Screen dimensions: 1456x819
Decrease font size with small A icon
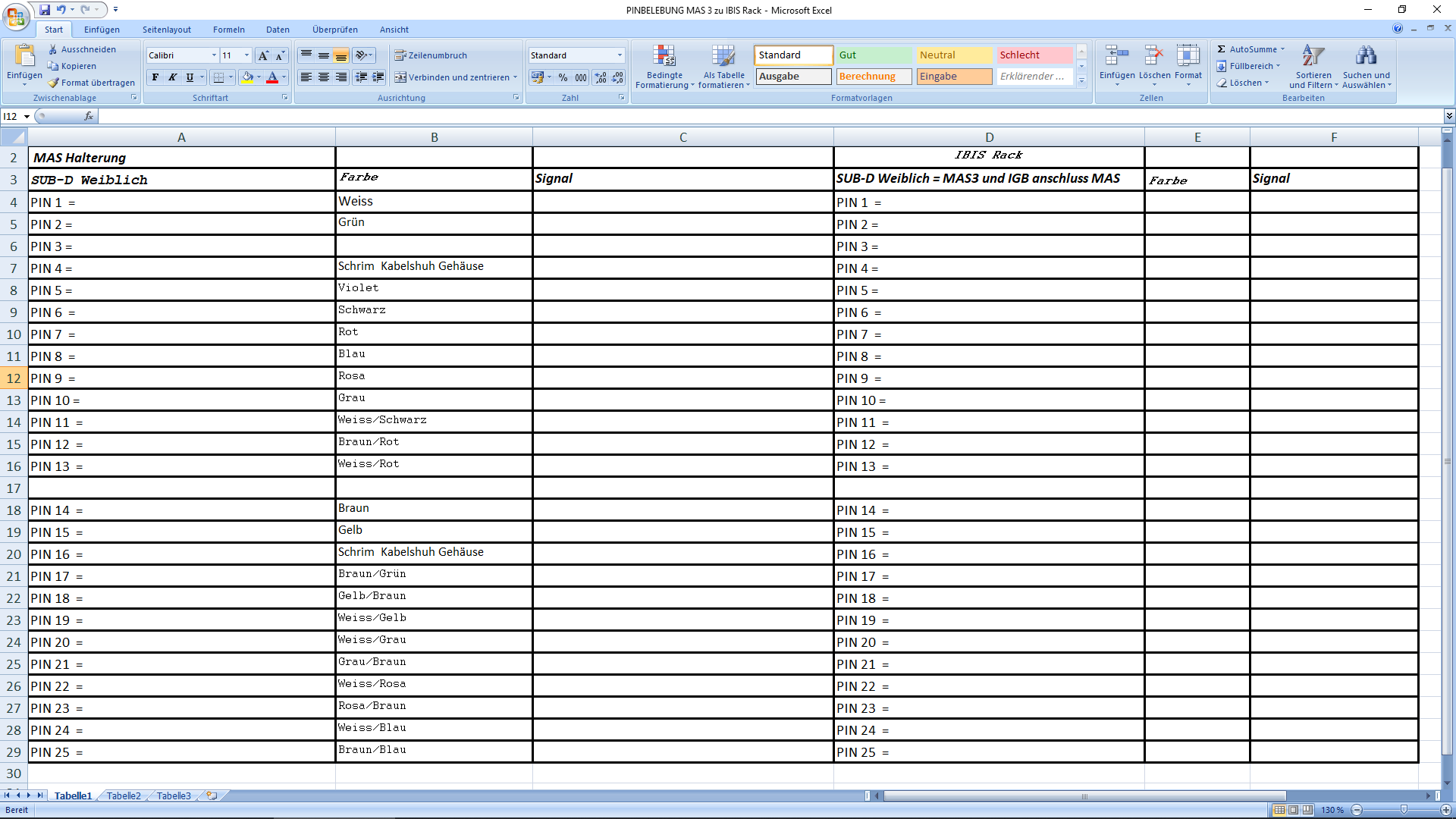click(x=280, y=55)
